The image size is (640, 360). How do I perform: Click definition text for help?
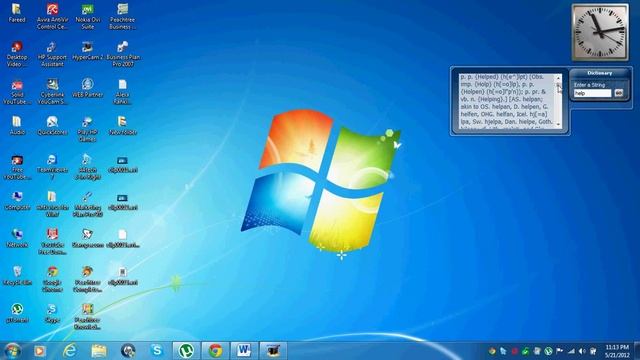[507, 101]
